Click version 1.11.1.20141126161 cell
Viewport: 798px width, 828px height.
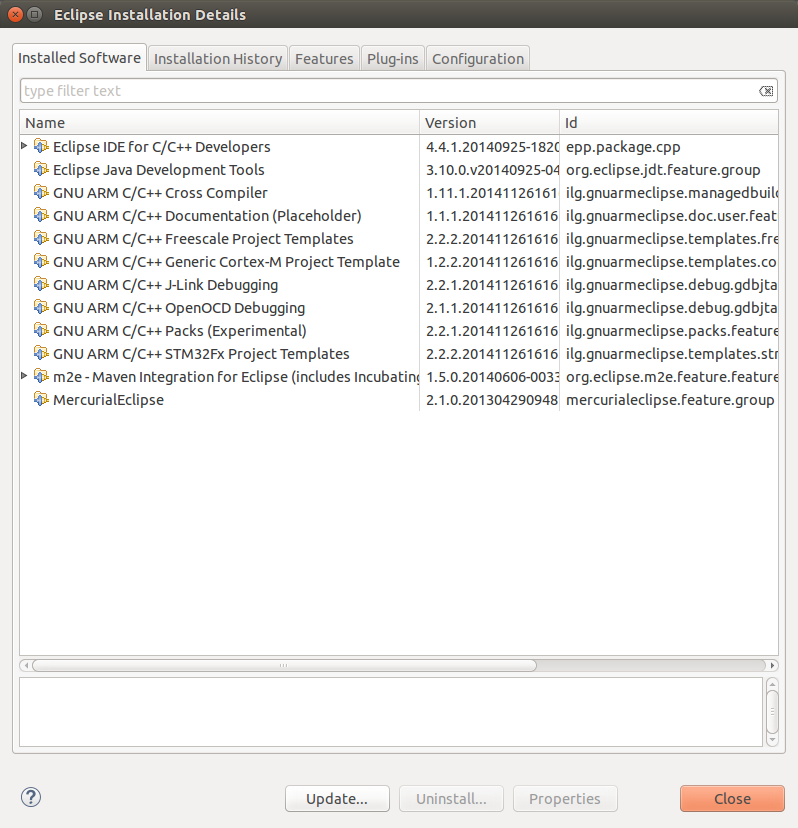(x=492, y=193)
